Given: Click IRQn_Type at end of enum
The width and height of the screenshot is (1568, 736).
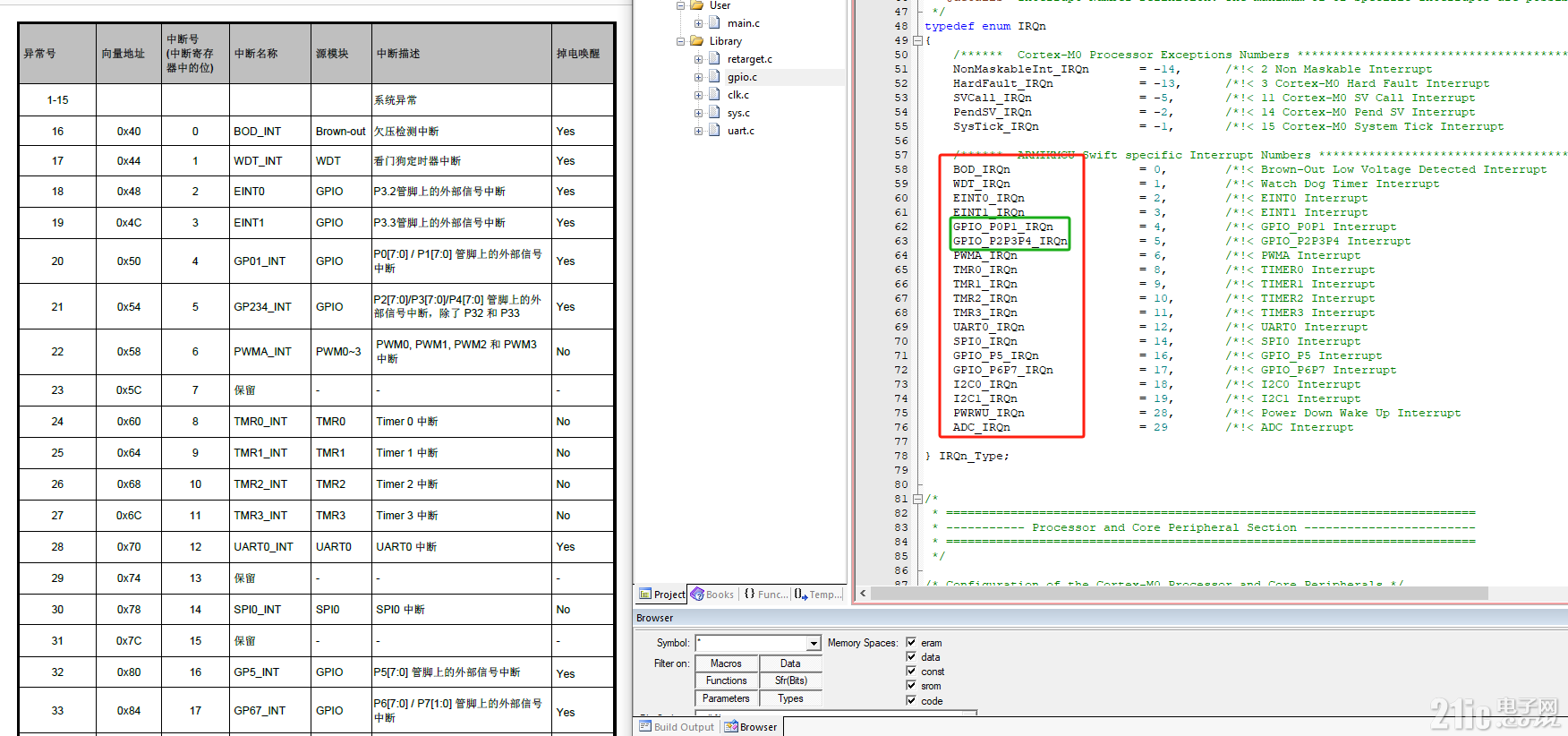Looking at the screenshot, I should pos(970,456).
